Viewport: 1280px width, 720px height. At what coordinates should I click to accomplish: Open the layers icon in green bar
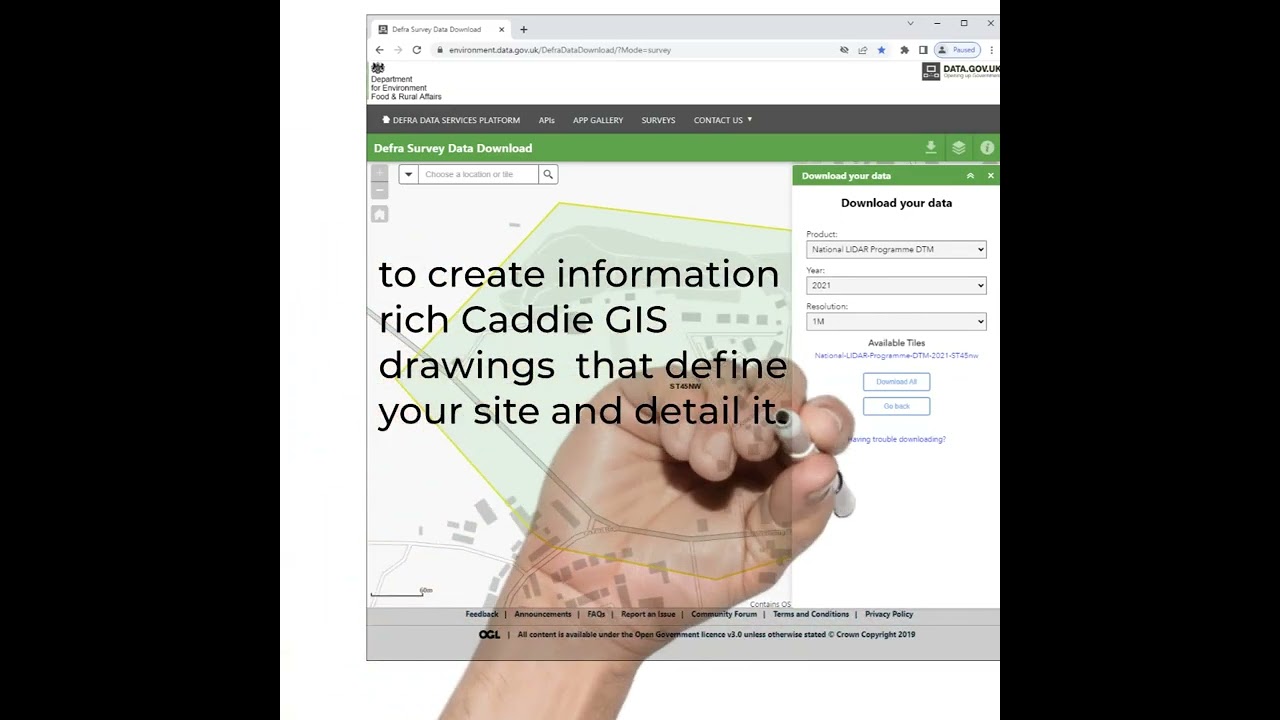[959, 148]
